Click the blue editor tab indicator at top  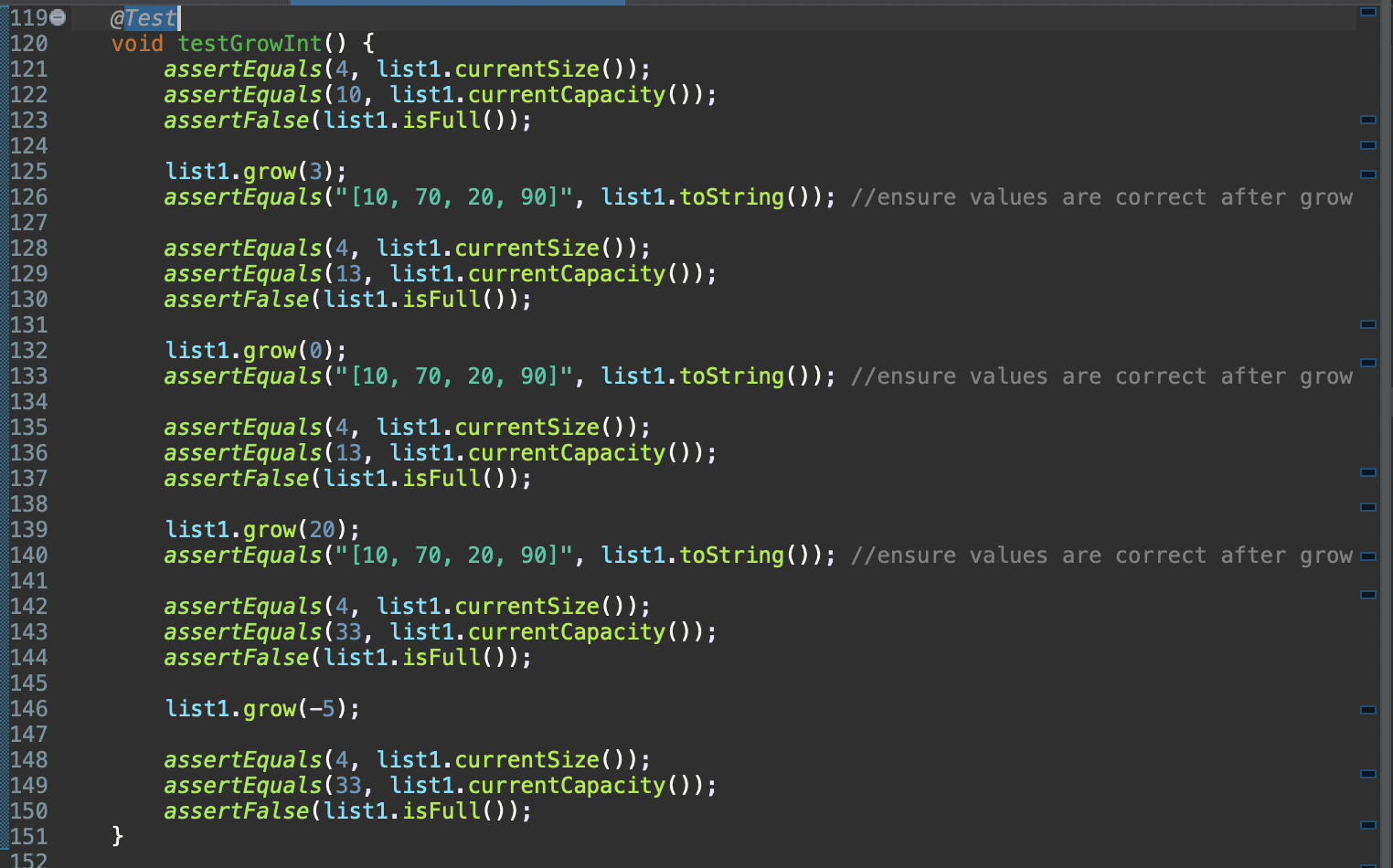tap(457, 3)
